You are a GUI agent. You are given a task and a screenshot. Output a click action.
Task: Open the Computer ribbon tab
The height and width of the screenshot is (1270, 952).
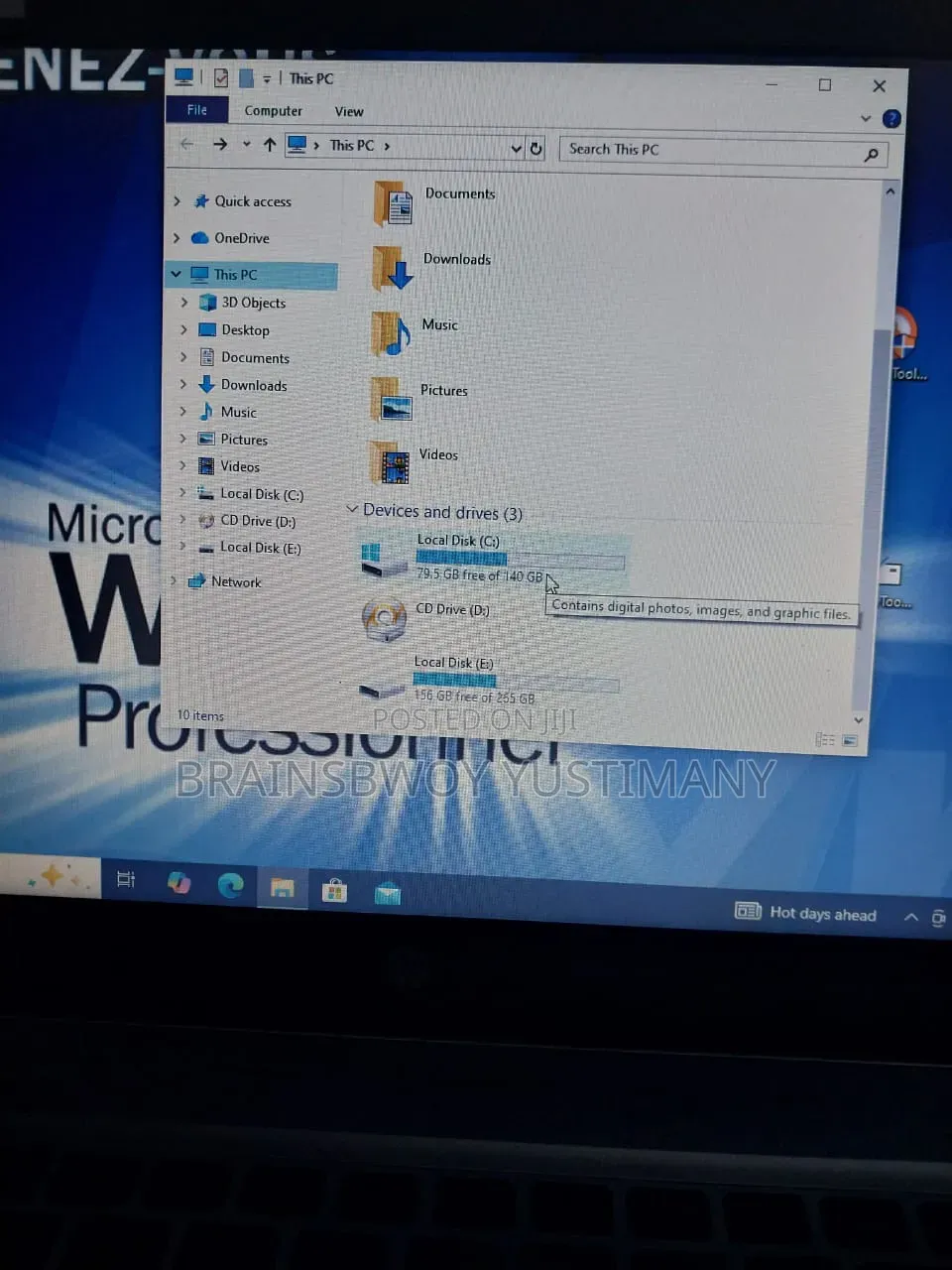(x=273, y=111)
